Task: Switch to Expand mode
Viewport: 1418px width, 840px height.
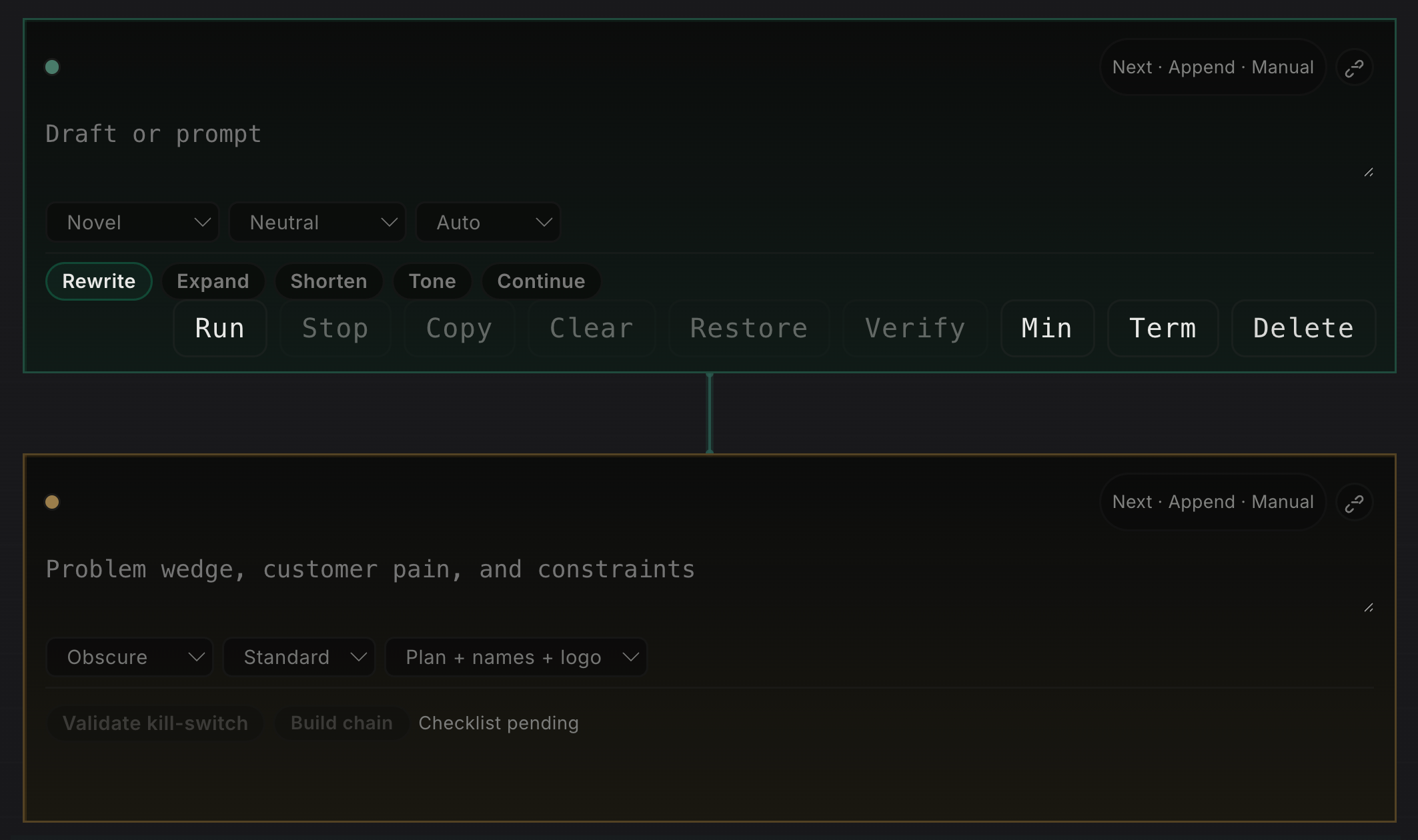Action: point(213,281)
